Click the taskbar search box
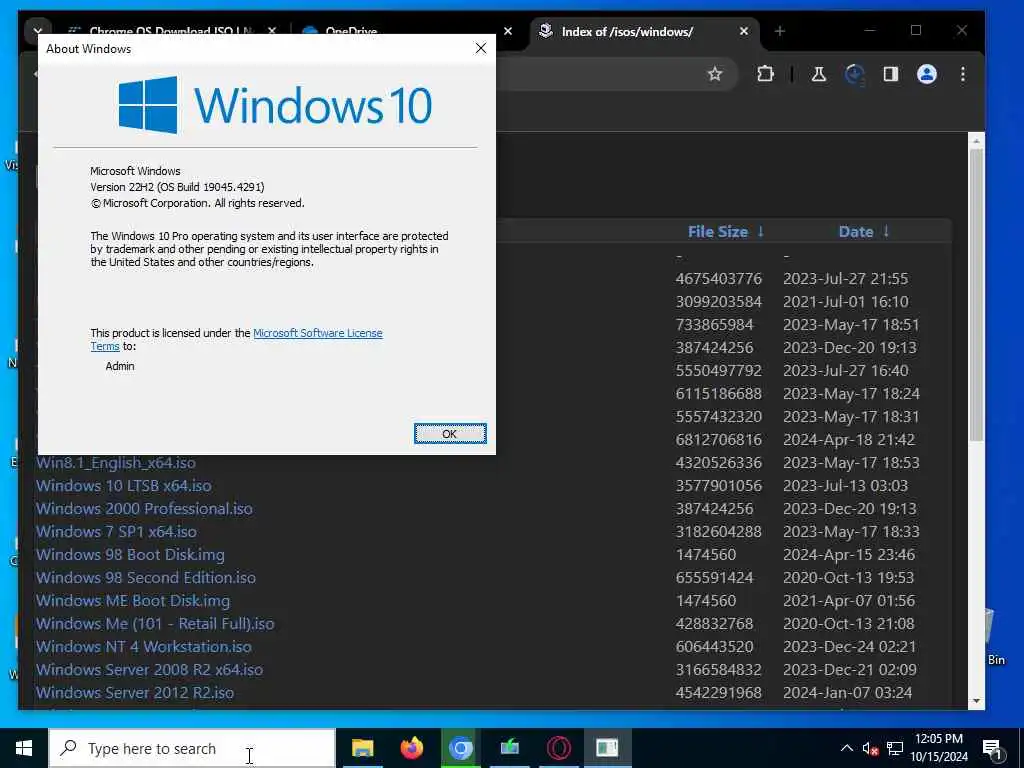Screen dimensions: 1024x768 192,748
